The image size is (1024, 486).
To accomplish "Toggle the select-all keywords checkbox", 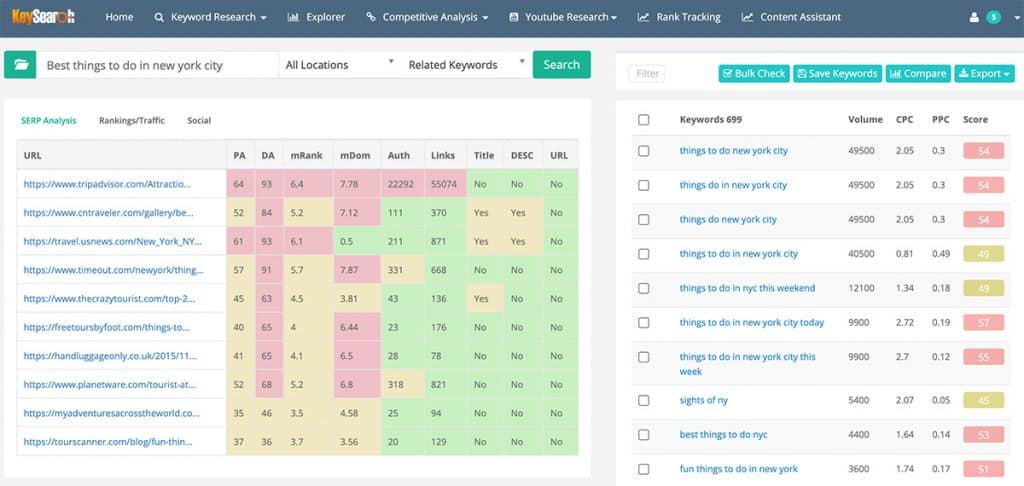I will click(644, 120).
